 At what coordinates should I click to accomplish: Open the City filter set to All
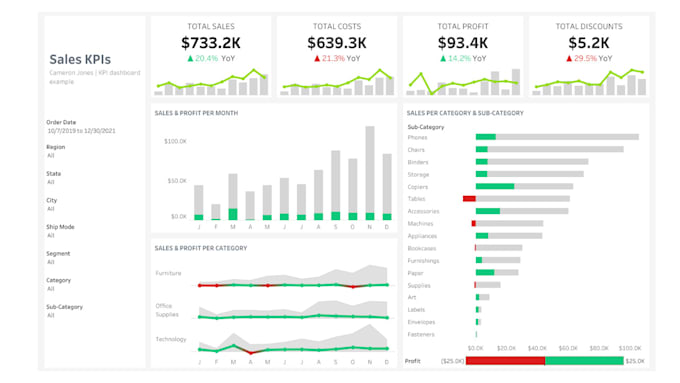[x=51, y=209]
